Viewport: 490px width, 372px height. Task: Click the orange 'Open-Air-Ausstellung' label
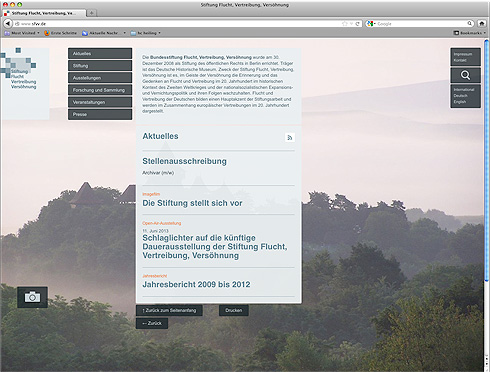(162, 223)
